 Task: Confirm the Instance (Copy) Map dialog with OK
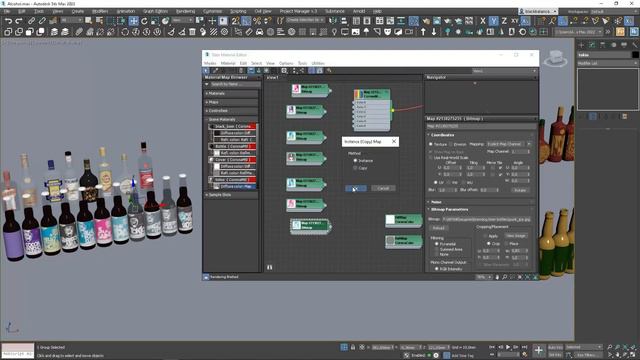[x=356, y=188]
